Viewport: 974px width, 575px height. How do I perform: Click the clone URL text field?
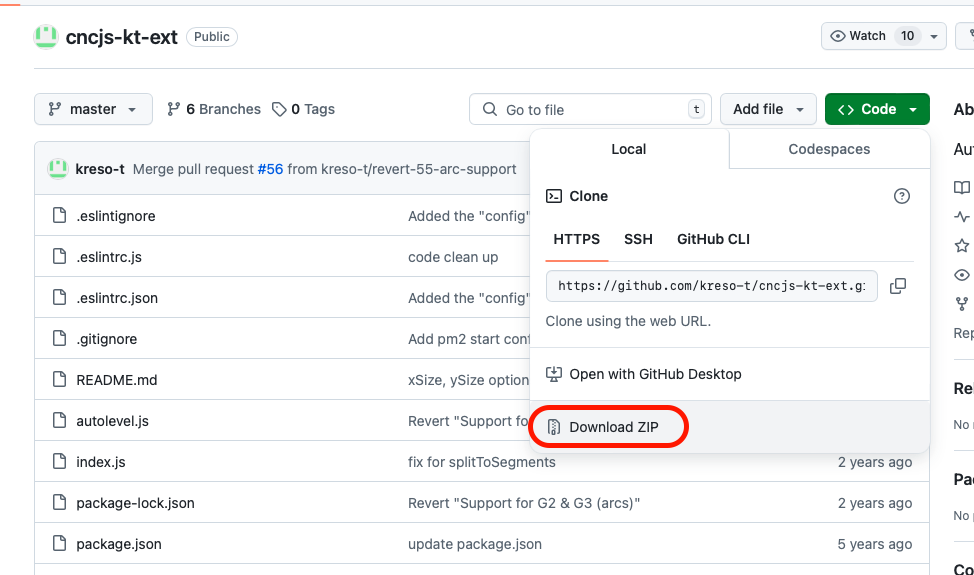[711, 286]
